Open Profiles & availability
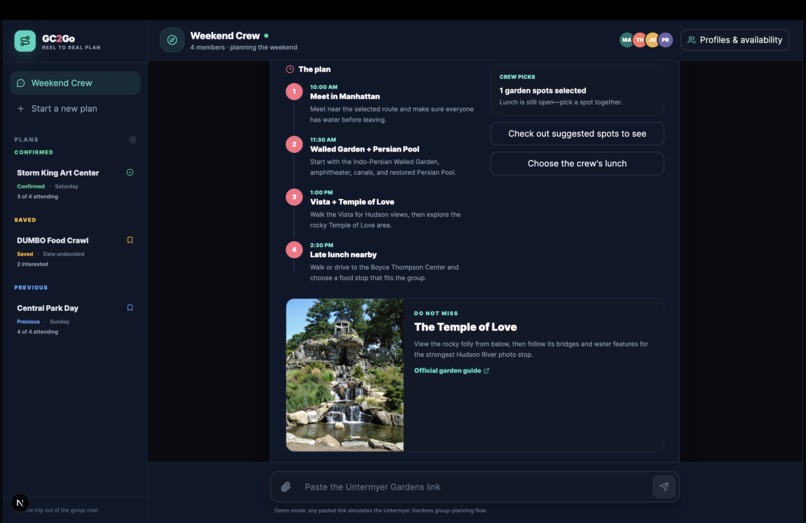This screenshot has height=523, width=806. 735,40
